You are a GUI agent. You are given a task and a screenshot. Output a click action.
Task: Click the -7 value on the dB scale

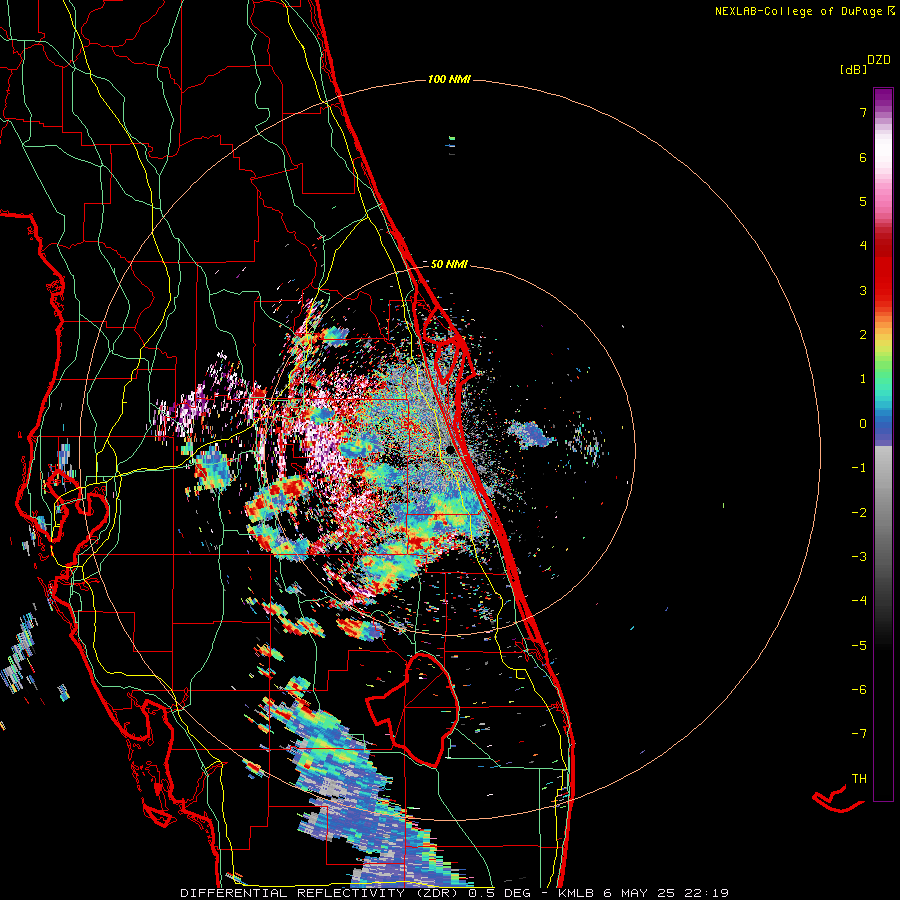coord(859,734)
